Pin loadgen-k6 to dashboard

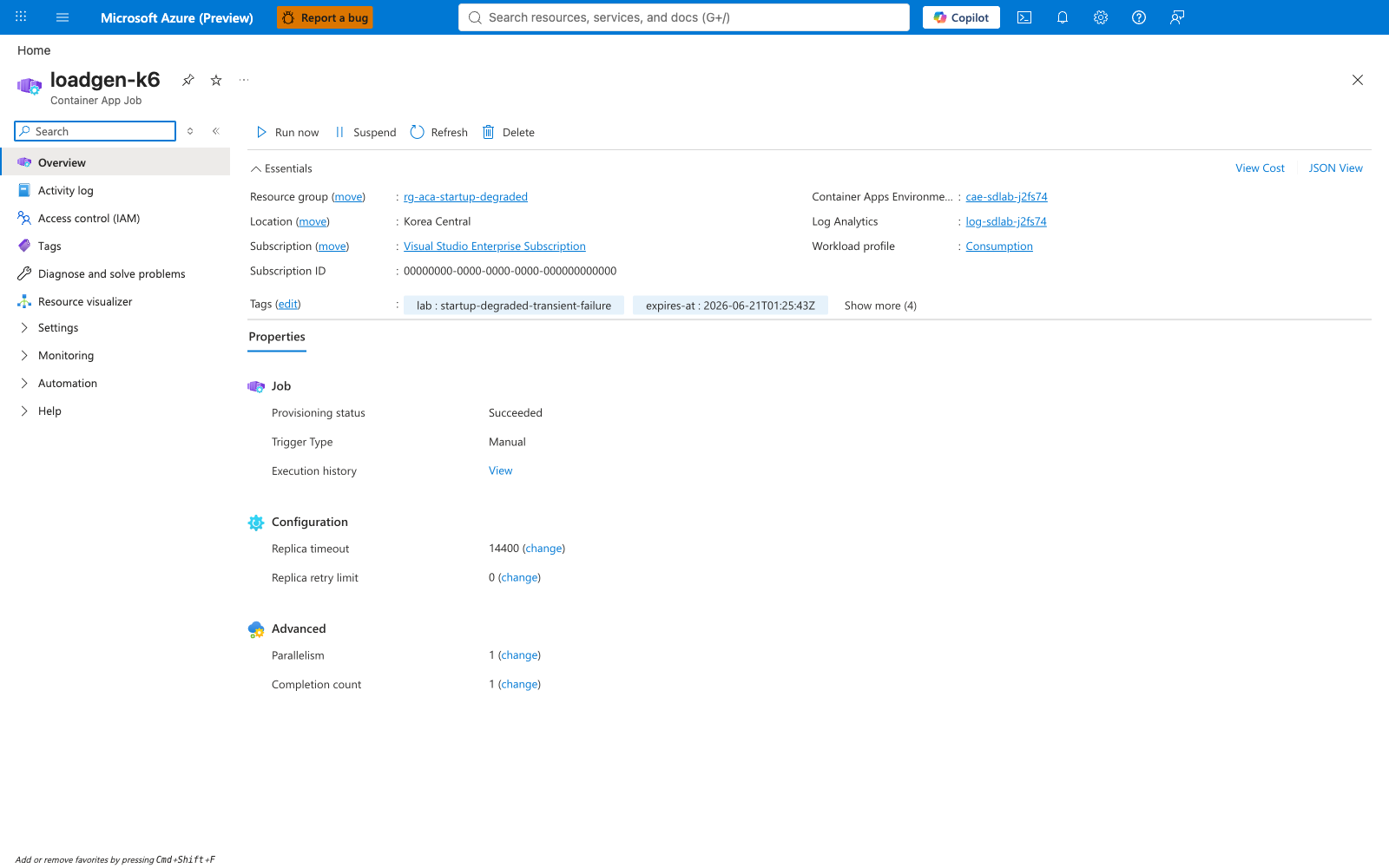[188, 80]
